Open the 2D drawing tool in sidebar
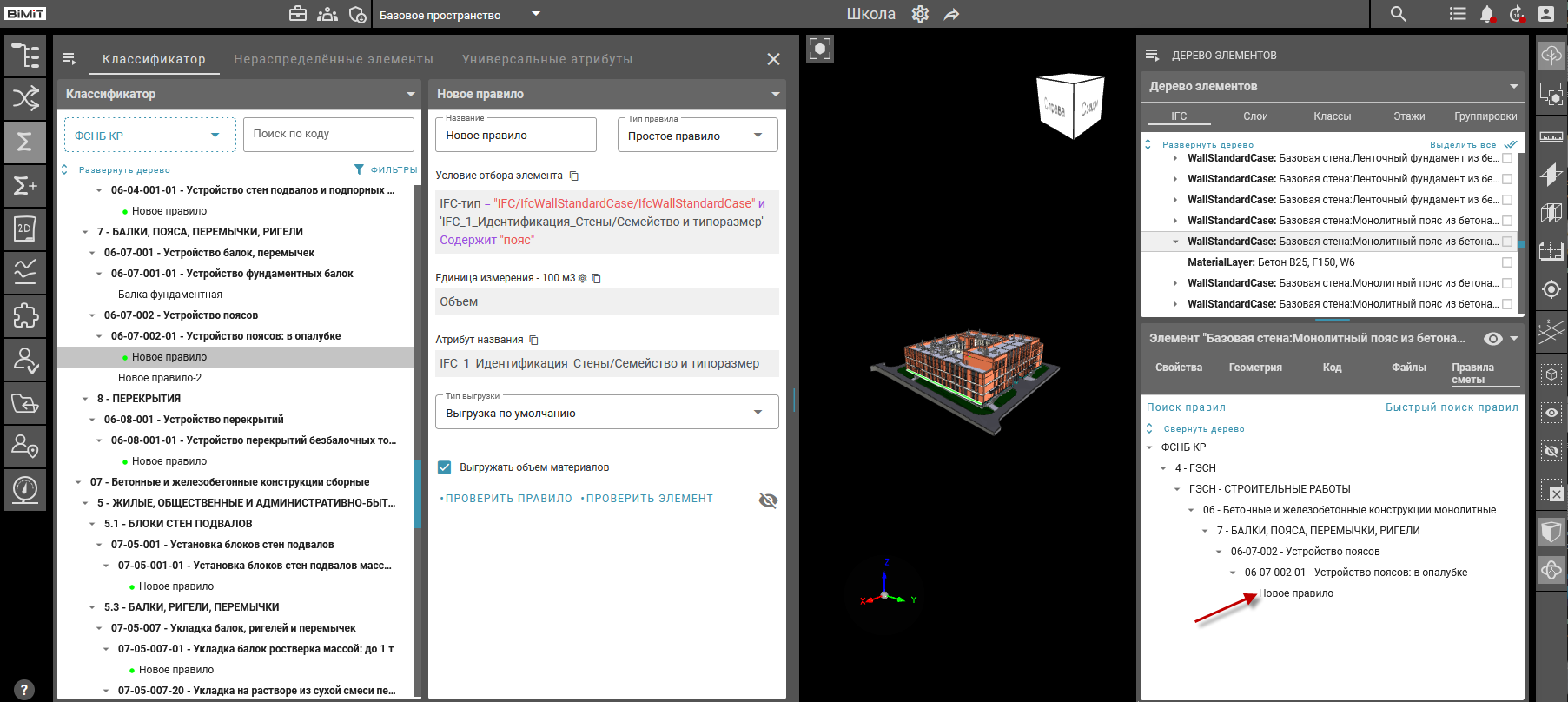Image resolution: width=1568 pixels, height=702 pixels. pyautogui.click(x=25, y=228)
